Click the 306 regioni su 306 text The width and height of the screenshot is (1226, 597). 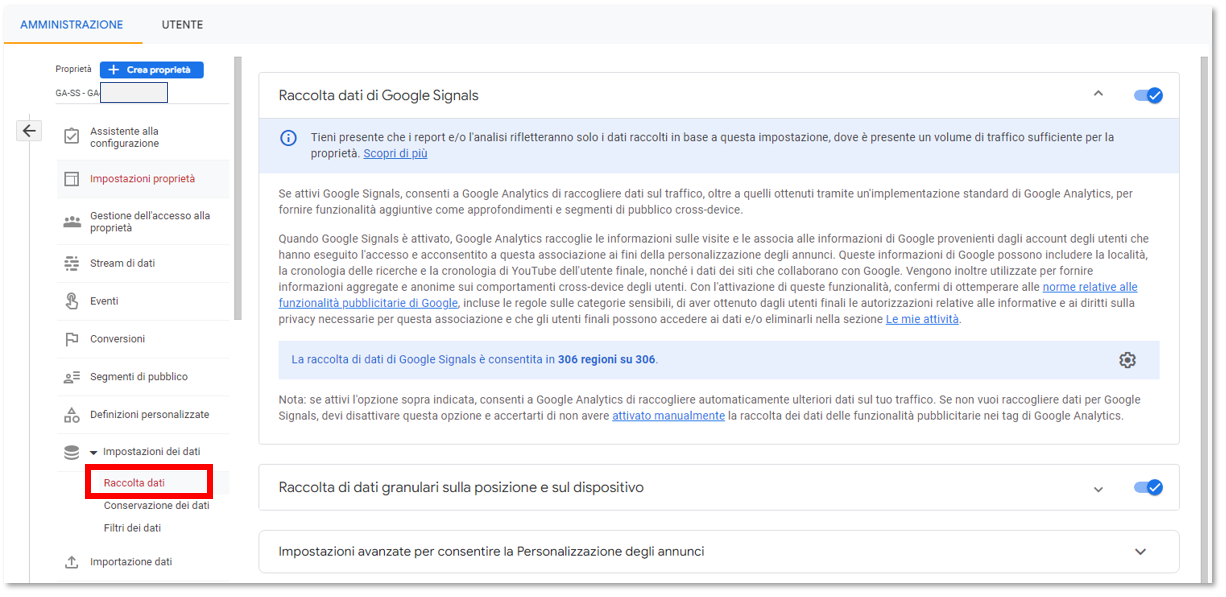click(x=607, y=360)
